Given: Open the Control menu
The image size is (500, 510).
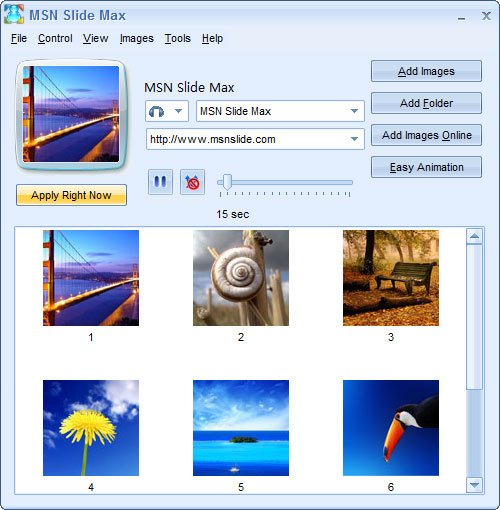Looking at the screenshot, I should [55, 38].
